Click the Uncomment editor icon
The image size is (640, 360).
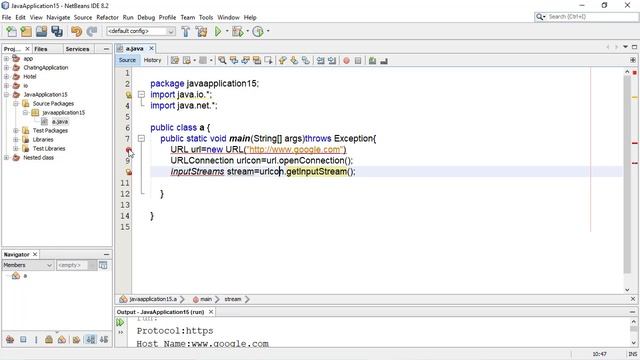pyautogui.click(x=384, y=61)
